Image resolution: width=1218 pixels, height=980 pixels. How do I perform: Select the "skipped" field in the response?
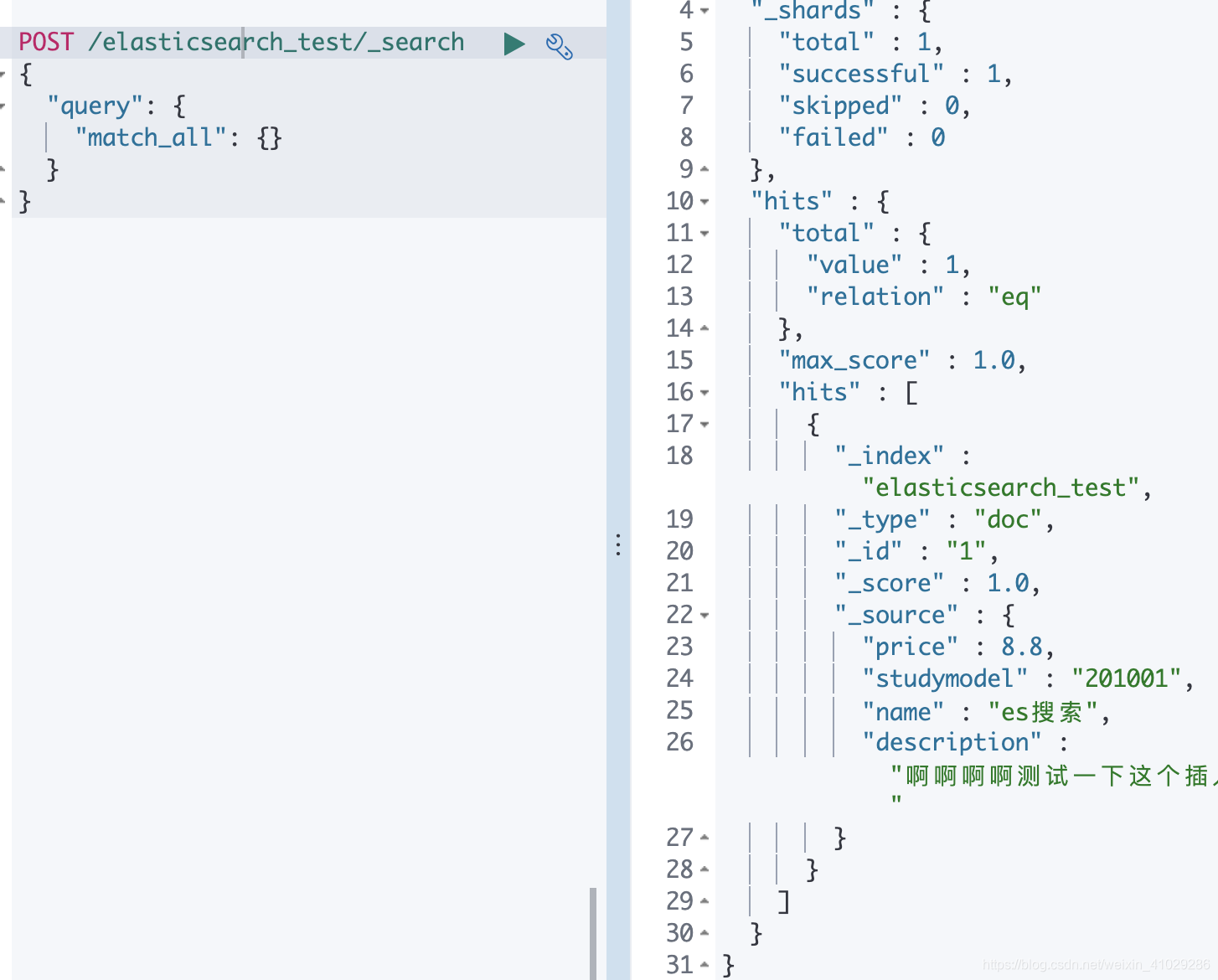(840, 106)
